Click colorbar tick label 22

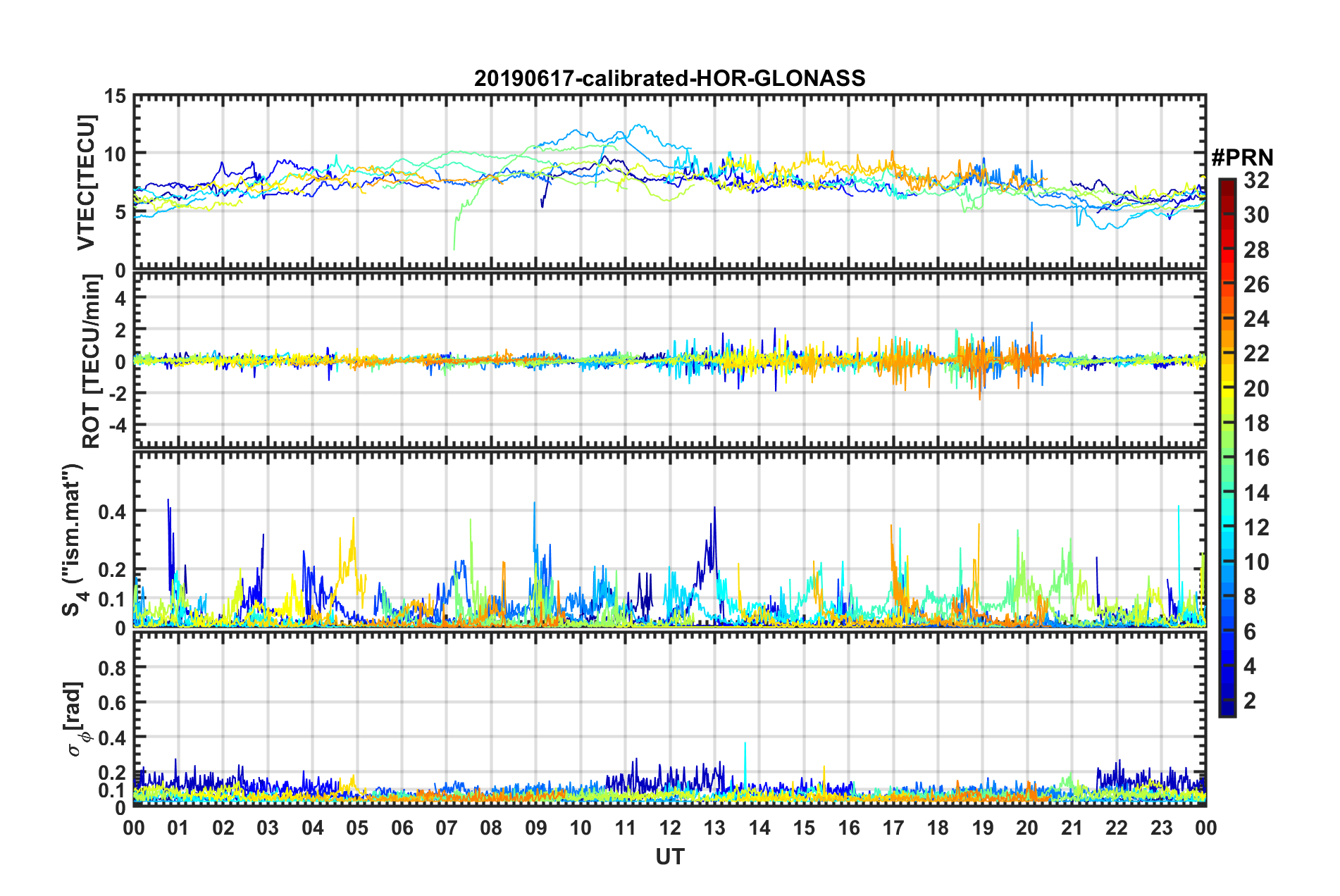click(x=1256, y=354)
